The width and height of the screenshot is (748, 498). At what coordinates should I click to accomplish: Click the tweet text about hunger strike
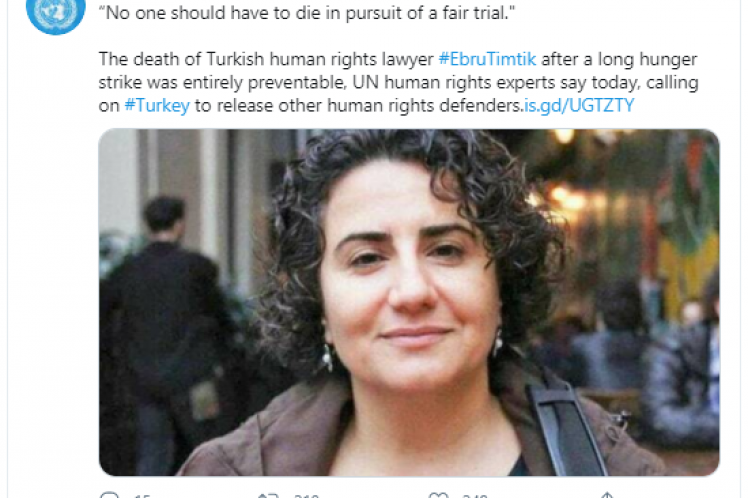pos(398,82)
